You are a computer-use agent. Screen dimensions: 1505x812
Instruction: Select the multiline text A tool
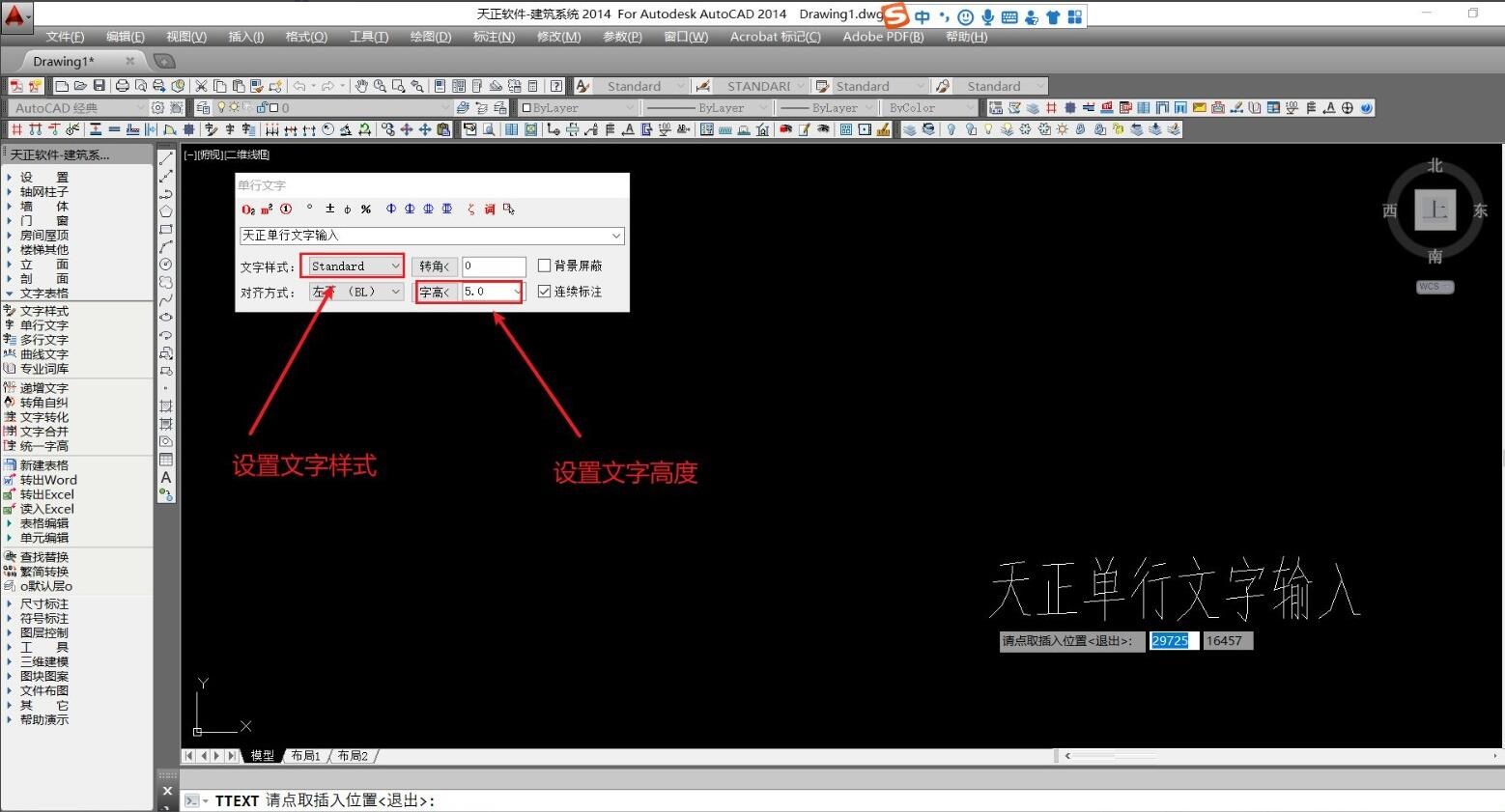tap(166, 477)
